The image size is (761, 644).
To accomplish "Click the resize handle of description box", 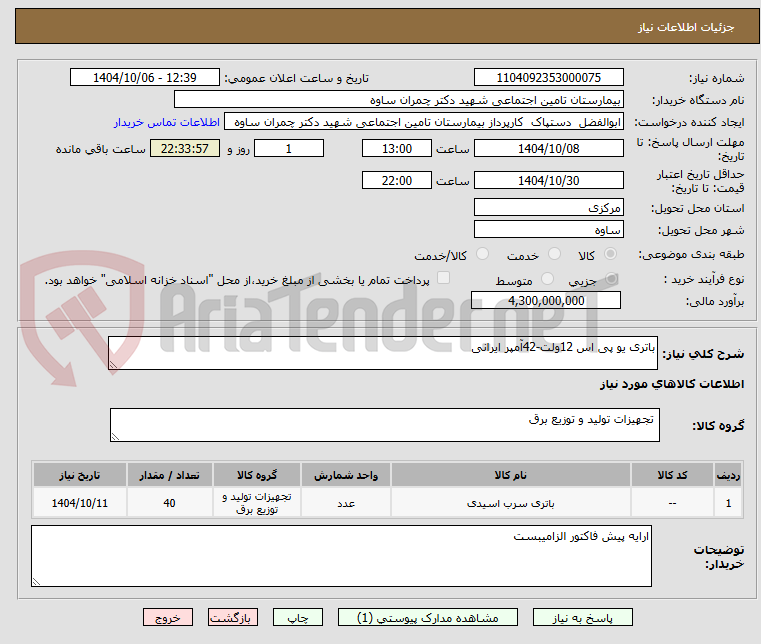I will [x=113, y=365].
